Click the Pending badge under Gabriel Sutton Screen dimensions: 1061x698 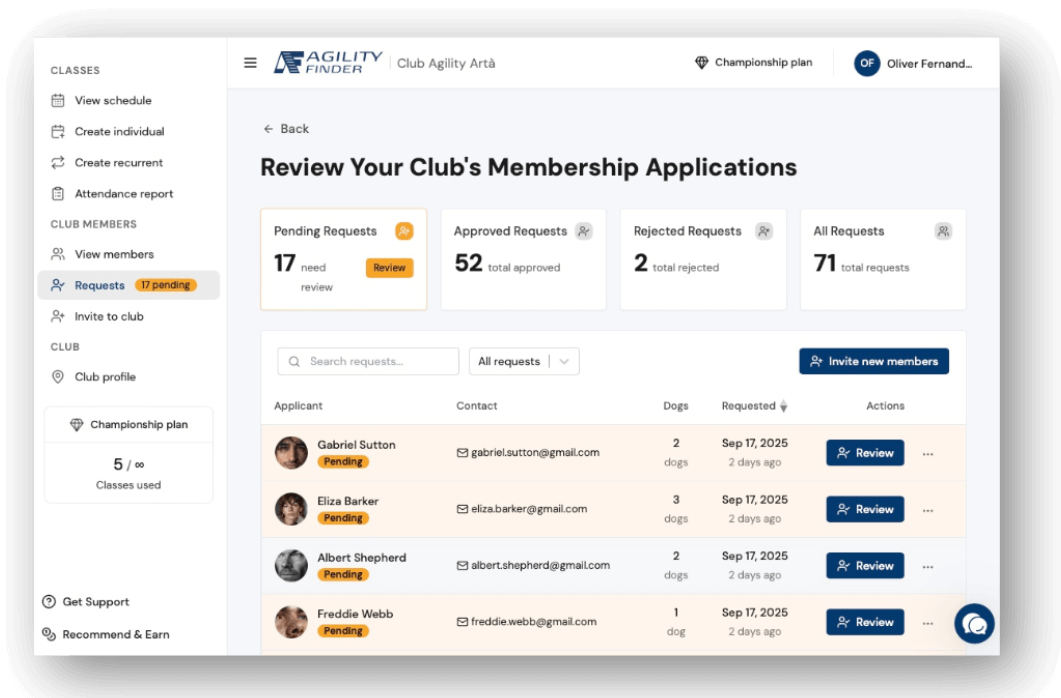pyautogui.click(x=343, y=462)
